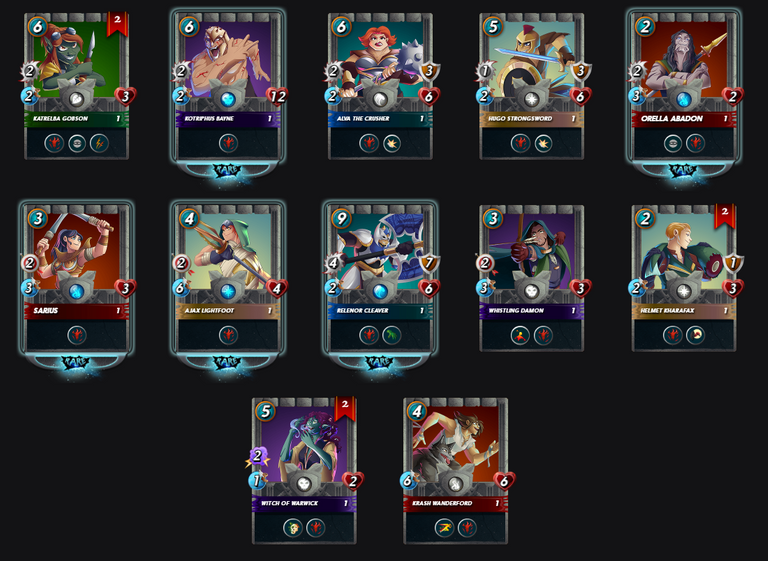Click the burst ability icon on Hugo Strongsword
Image resolution: width=768 pixels, height=561 pixels.
tap(543, 144)
